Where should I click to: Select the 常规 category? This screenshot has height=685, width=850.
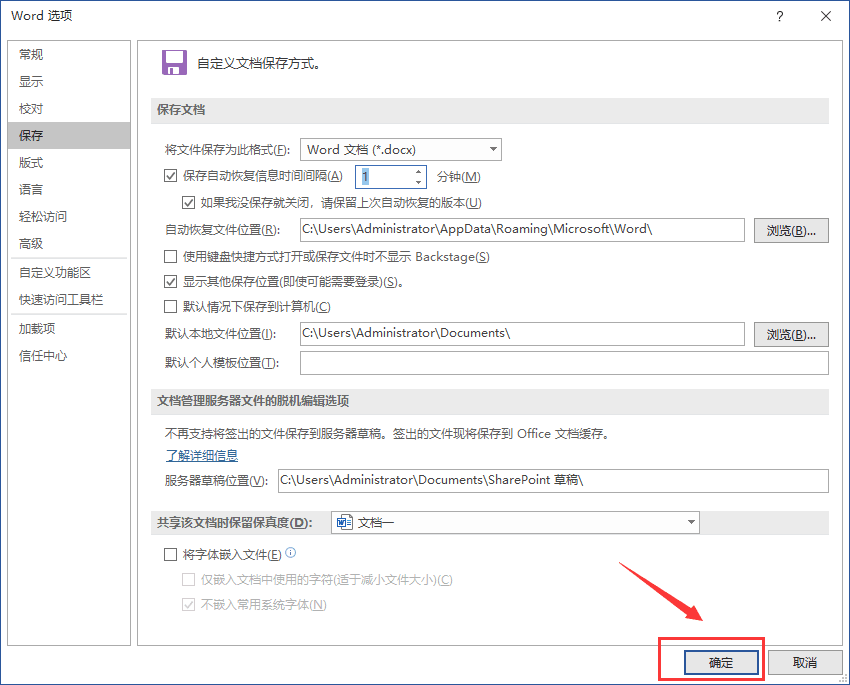[69, 54]
